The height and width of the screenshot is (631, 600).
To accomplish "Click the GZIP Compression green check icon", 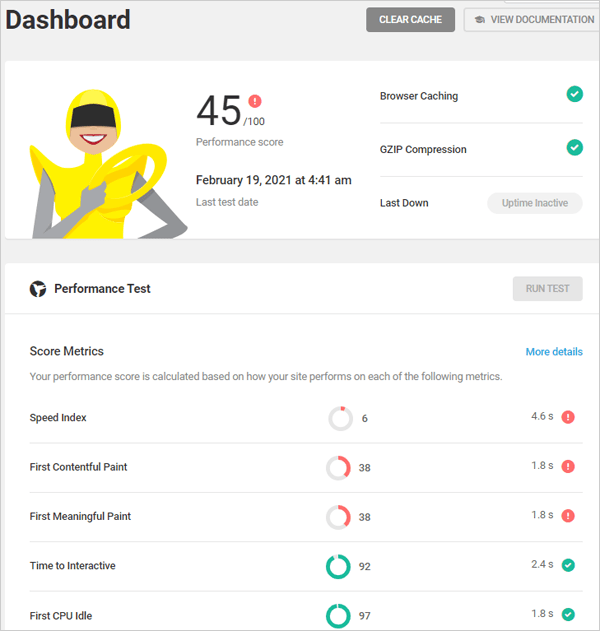I will [575, 147].
